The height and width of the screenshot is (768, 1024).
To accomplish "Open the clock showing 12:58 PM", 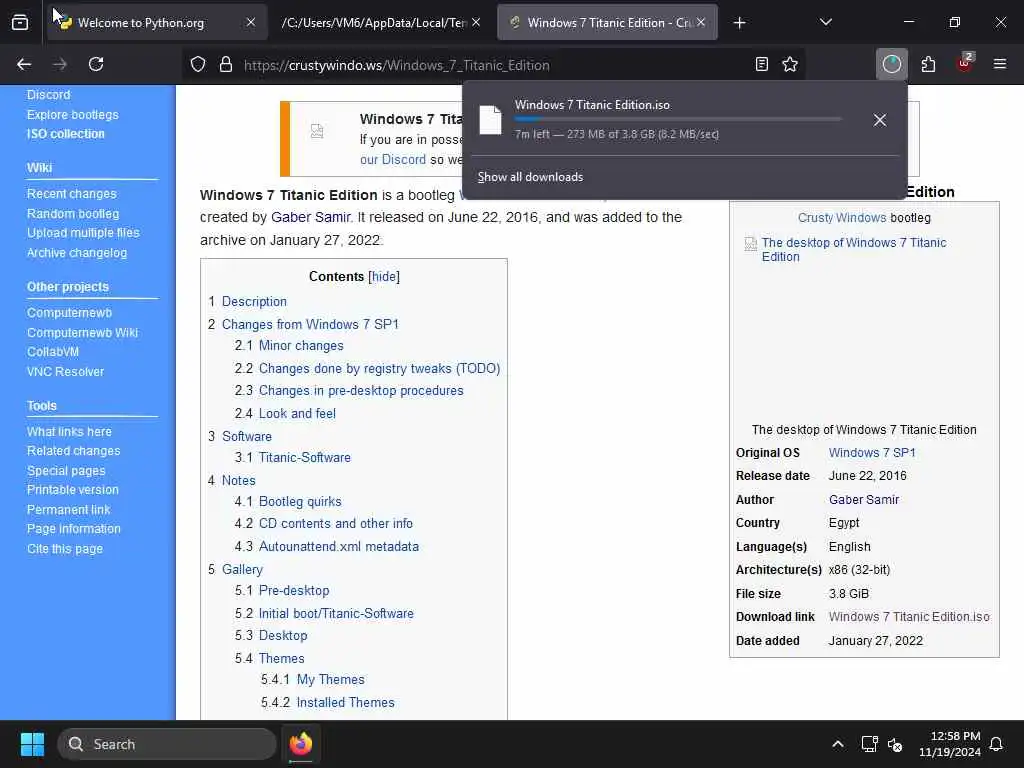I will point(950,744).
